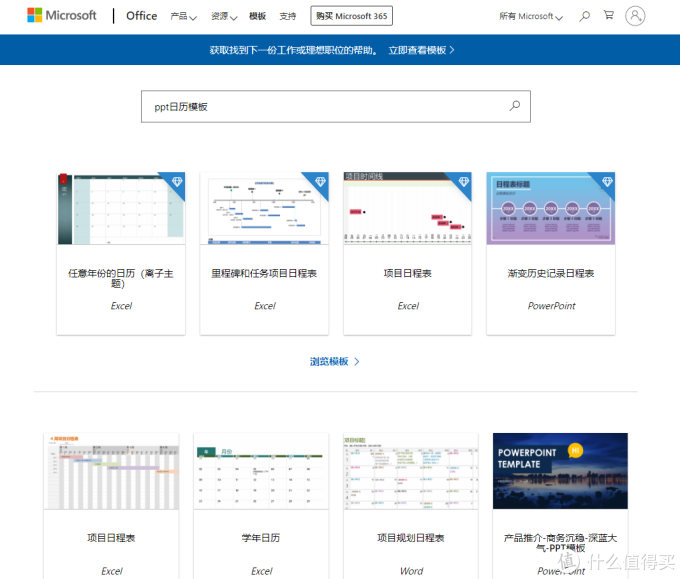Expand the 资源 dropdown menu
Image resolution: width=680 pixels, height=579 pixels.
tap(224, 16)
